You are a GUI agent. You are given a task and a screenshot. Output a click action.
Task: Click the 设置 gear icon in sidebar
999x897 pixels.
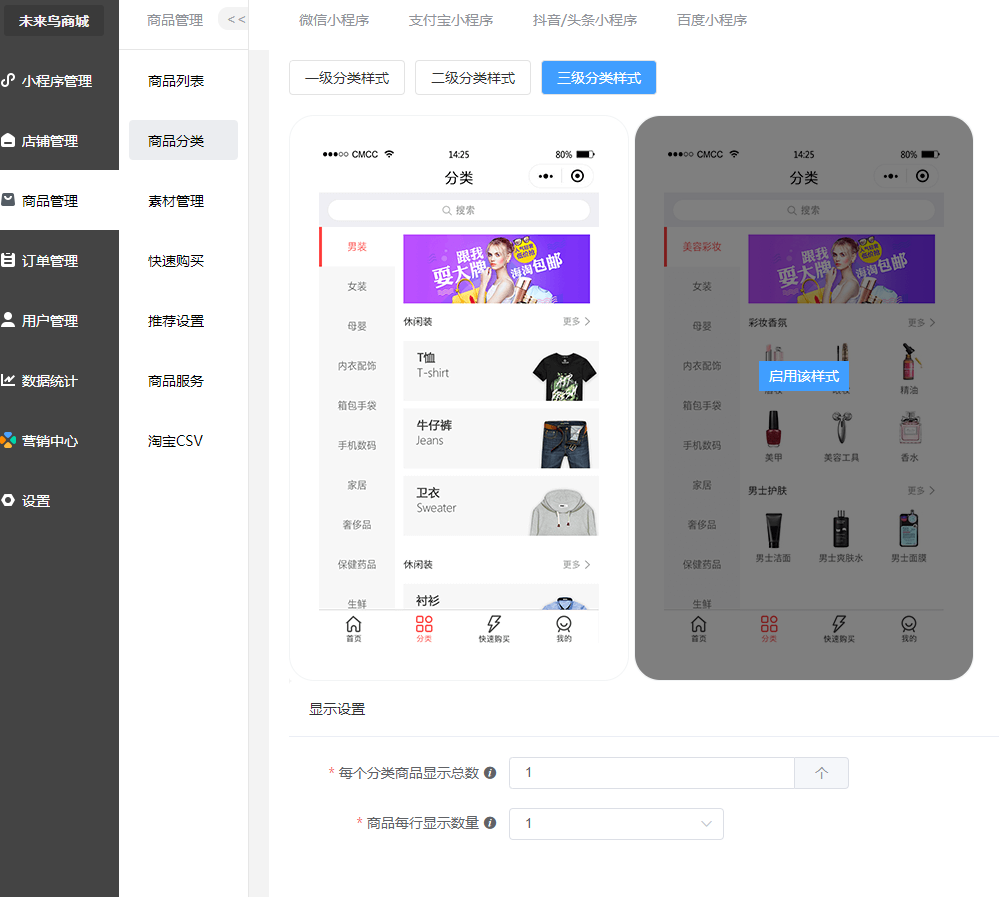[x=8, y=500]
